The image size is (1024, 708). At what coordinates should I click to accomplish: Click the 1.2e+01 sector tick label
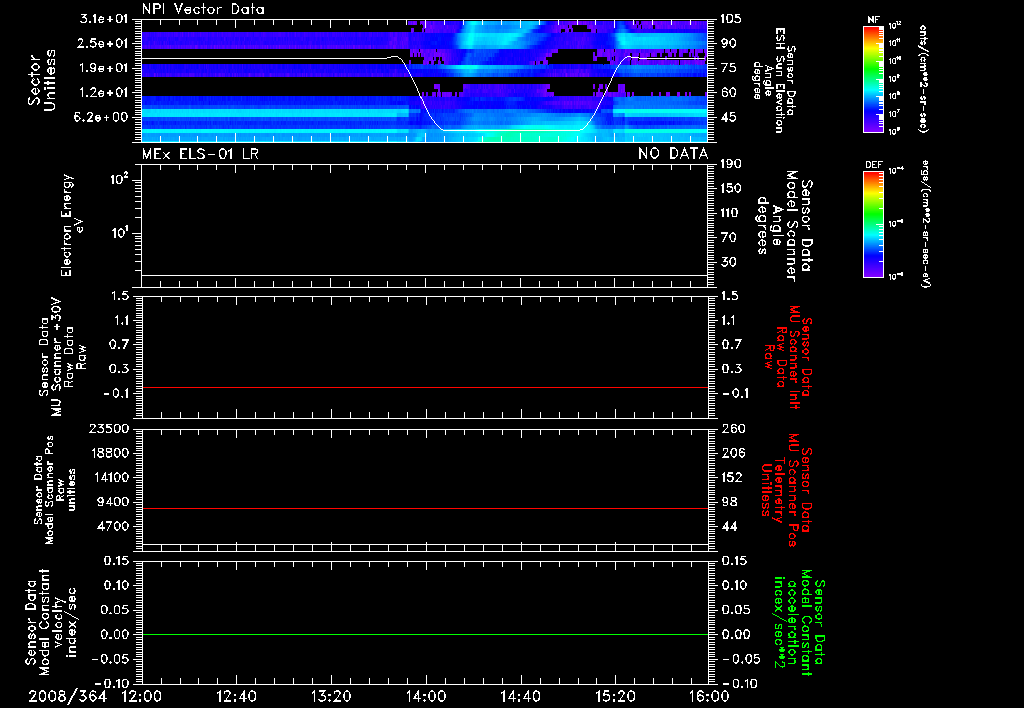[104, 93]
